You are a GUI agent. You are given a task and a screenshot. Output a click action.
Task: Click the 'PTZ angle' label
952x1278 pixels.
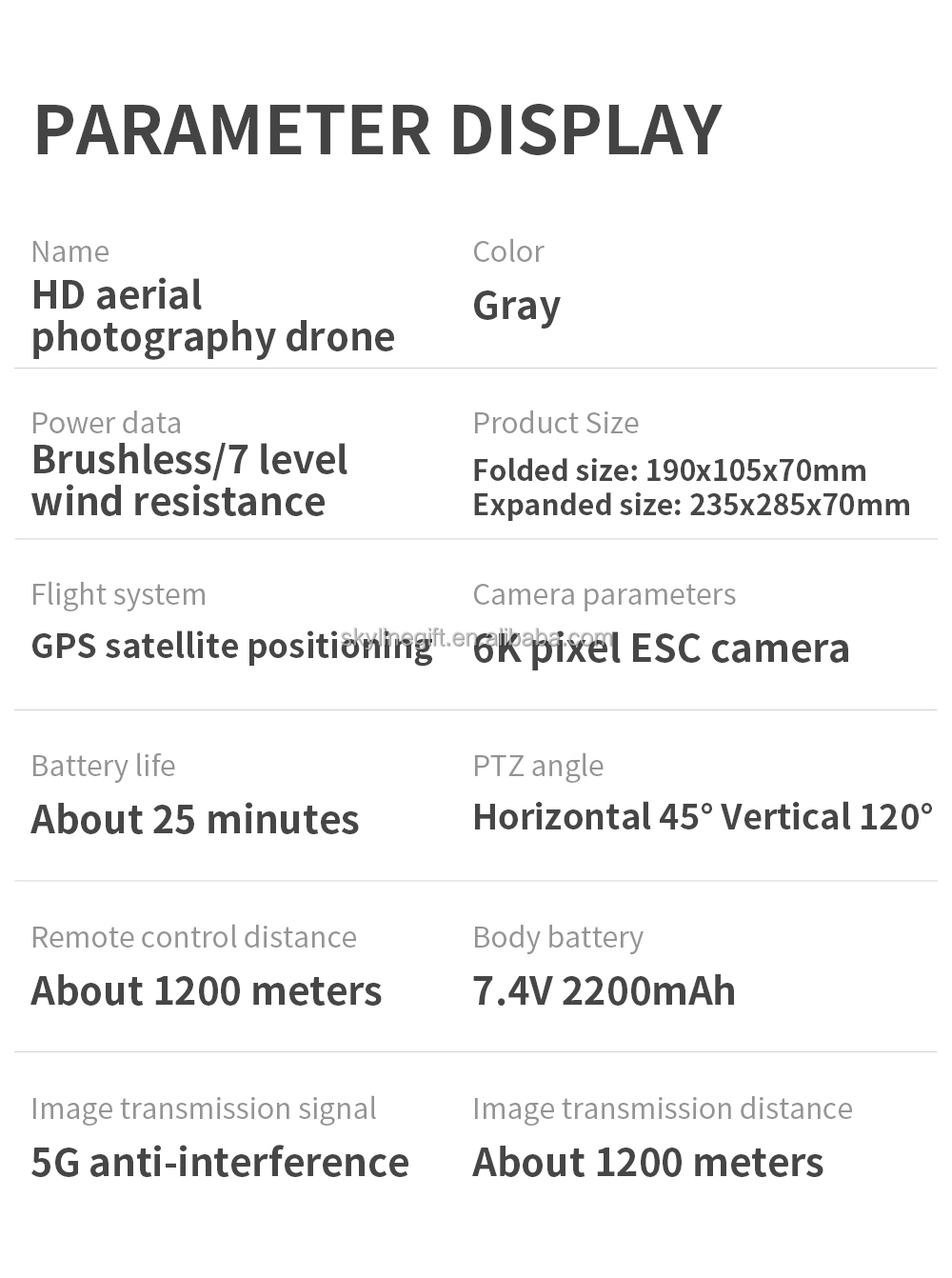point(538,766)
